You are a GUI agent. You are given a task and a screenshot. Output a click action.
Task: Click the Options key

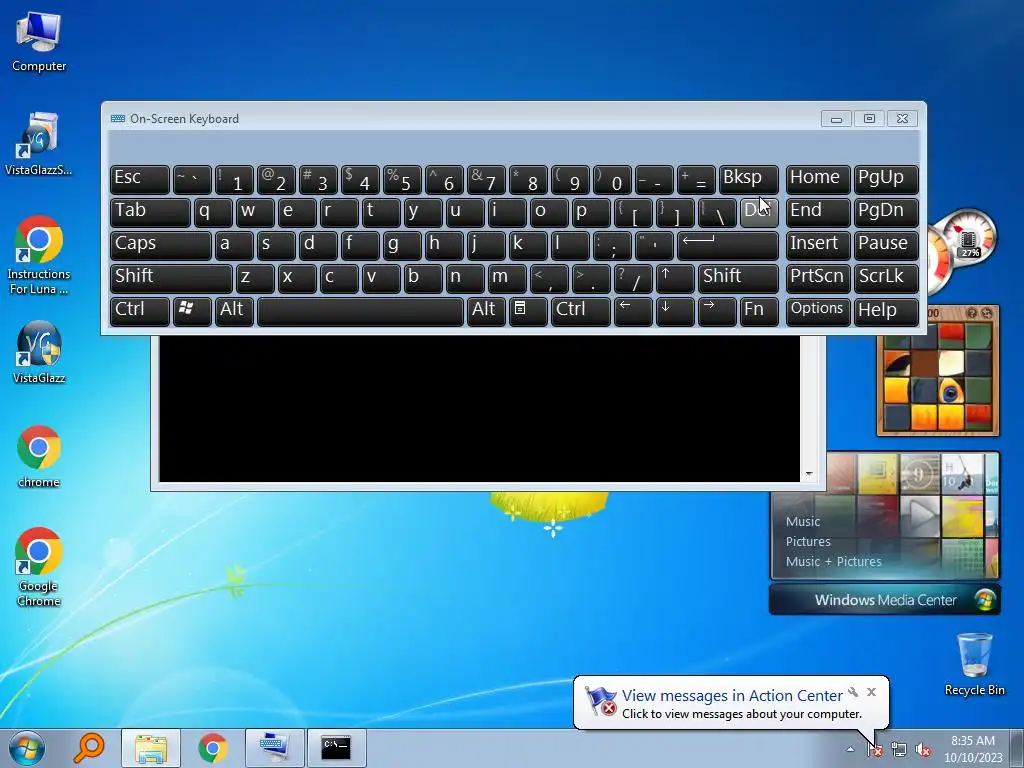818,311
